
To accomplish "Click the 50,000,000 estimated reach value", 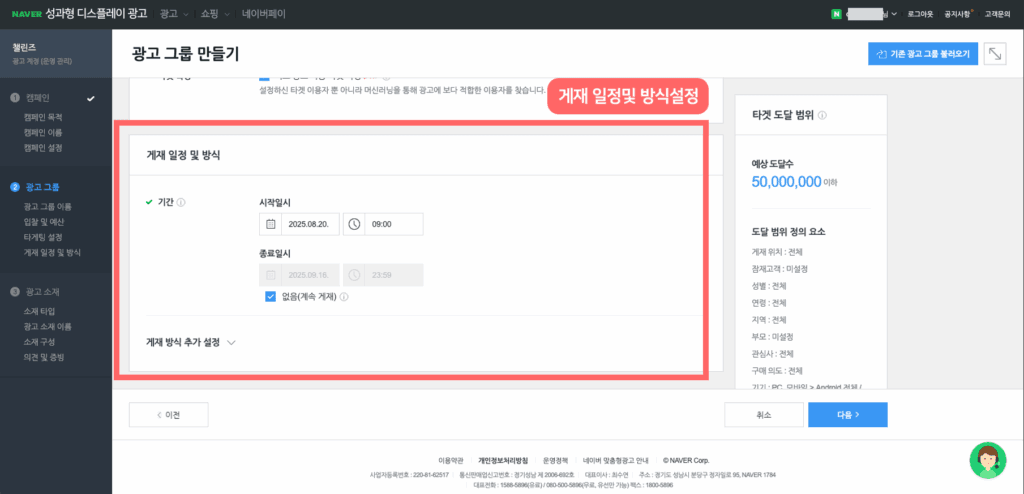I will (x=786, y=182).
